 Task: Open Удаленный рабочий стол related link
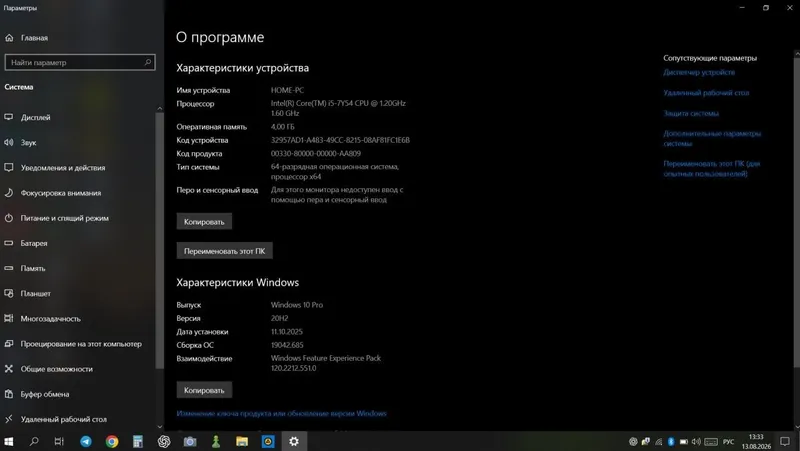(706, 93)
